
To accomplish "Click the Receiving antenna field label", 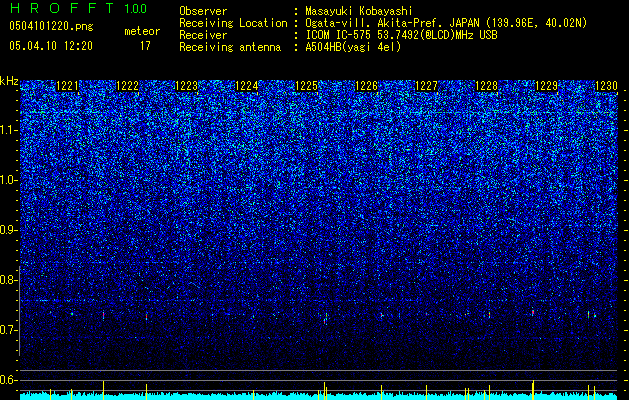I will (x=230, y=47).
